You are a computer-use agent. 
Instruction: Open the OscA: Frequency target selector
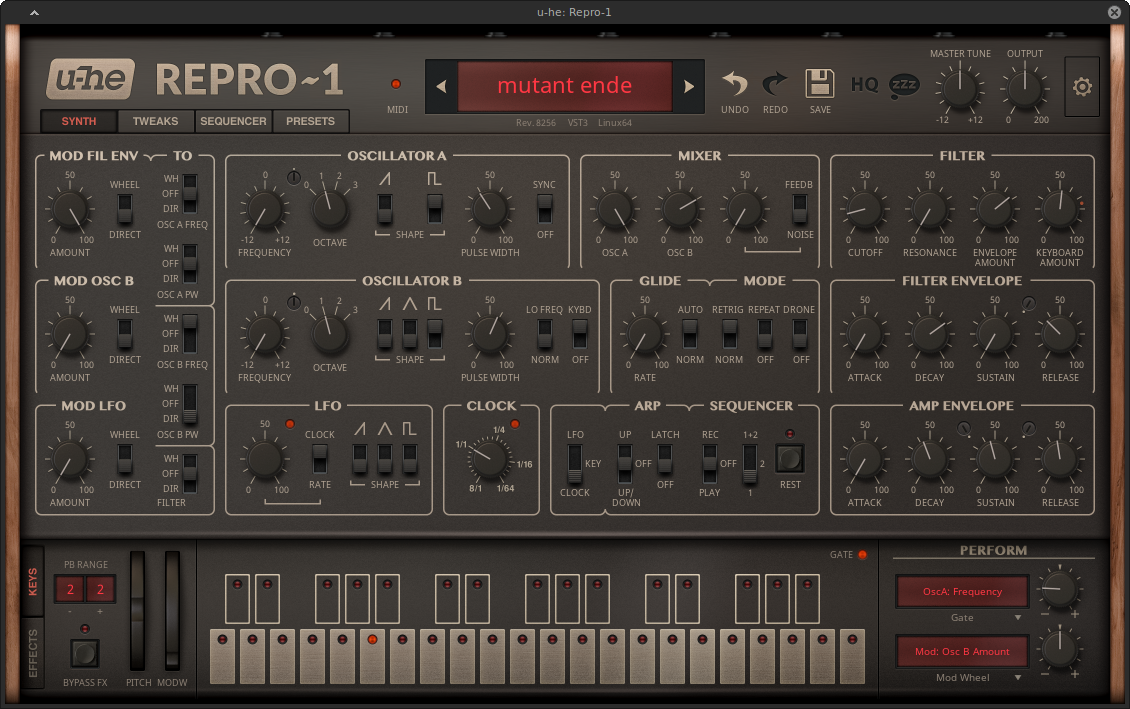962,592
